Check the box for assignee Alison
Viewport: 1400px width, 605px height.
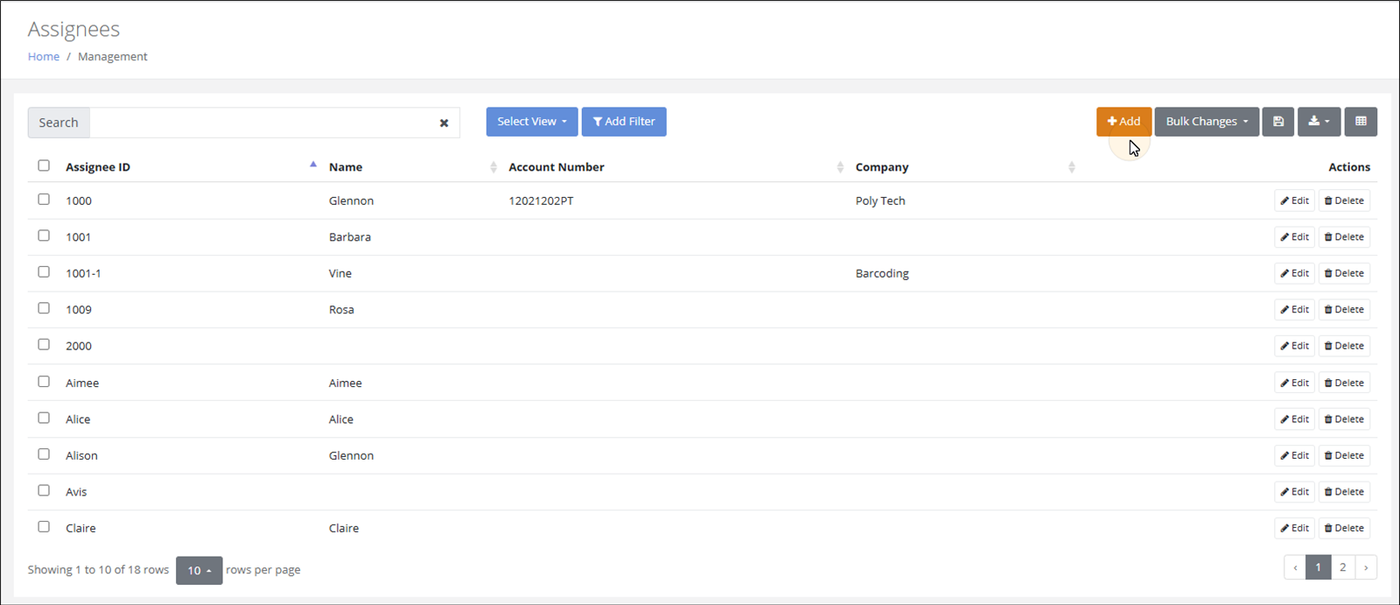pyautogui.click(x=44, y=454)
